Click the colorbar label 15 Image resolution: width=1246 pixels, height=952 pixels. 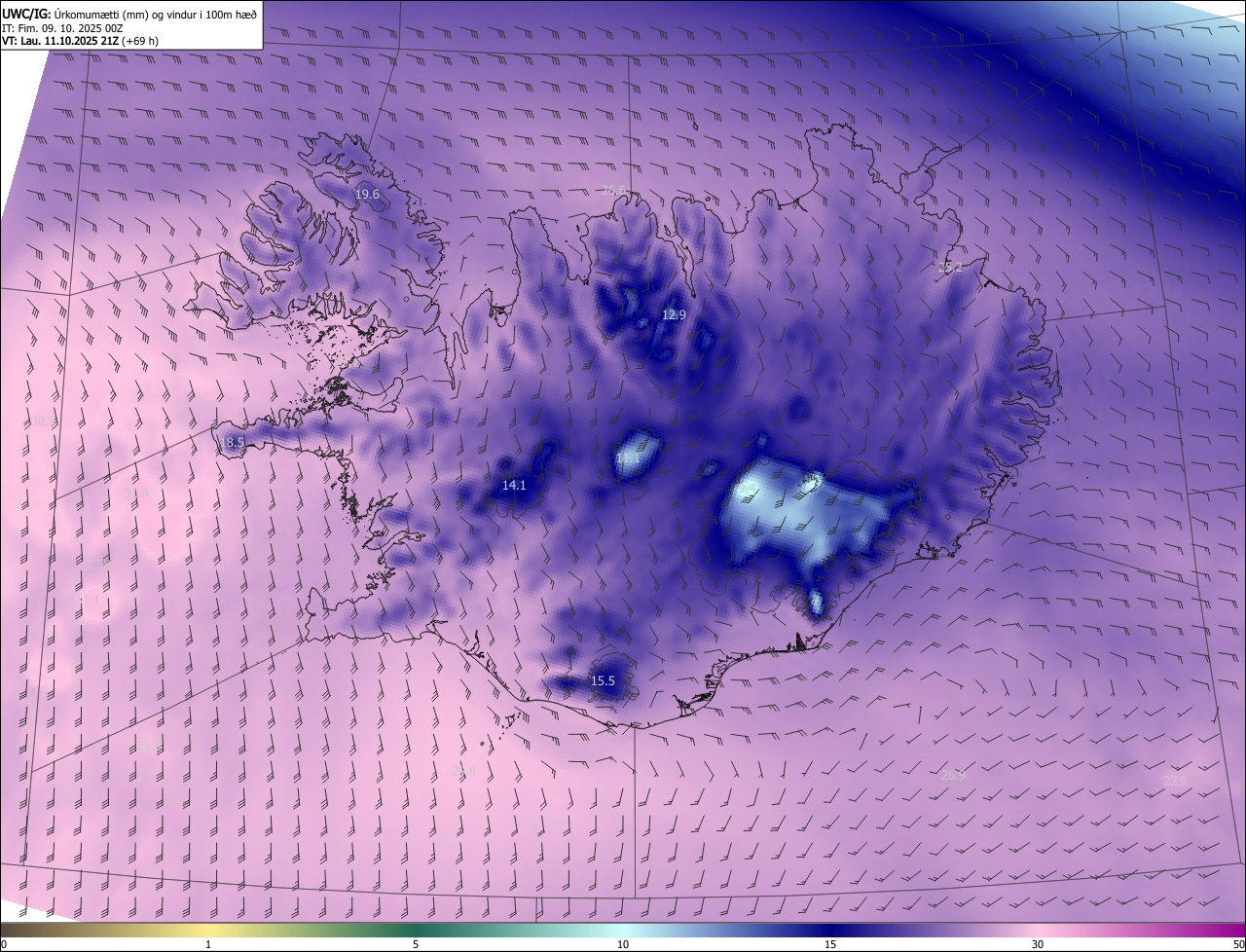click(830, 944)
